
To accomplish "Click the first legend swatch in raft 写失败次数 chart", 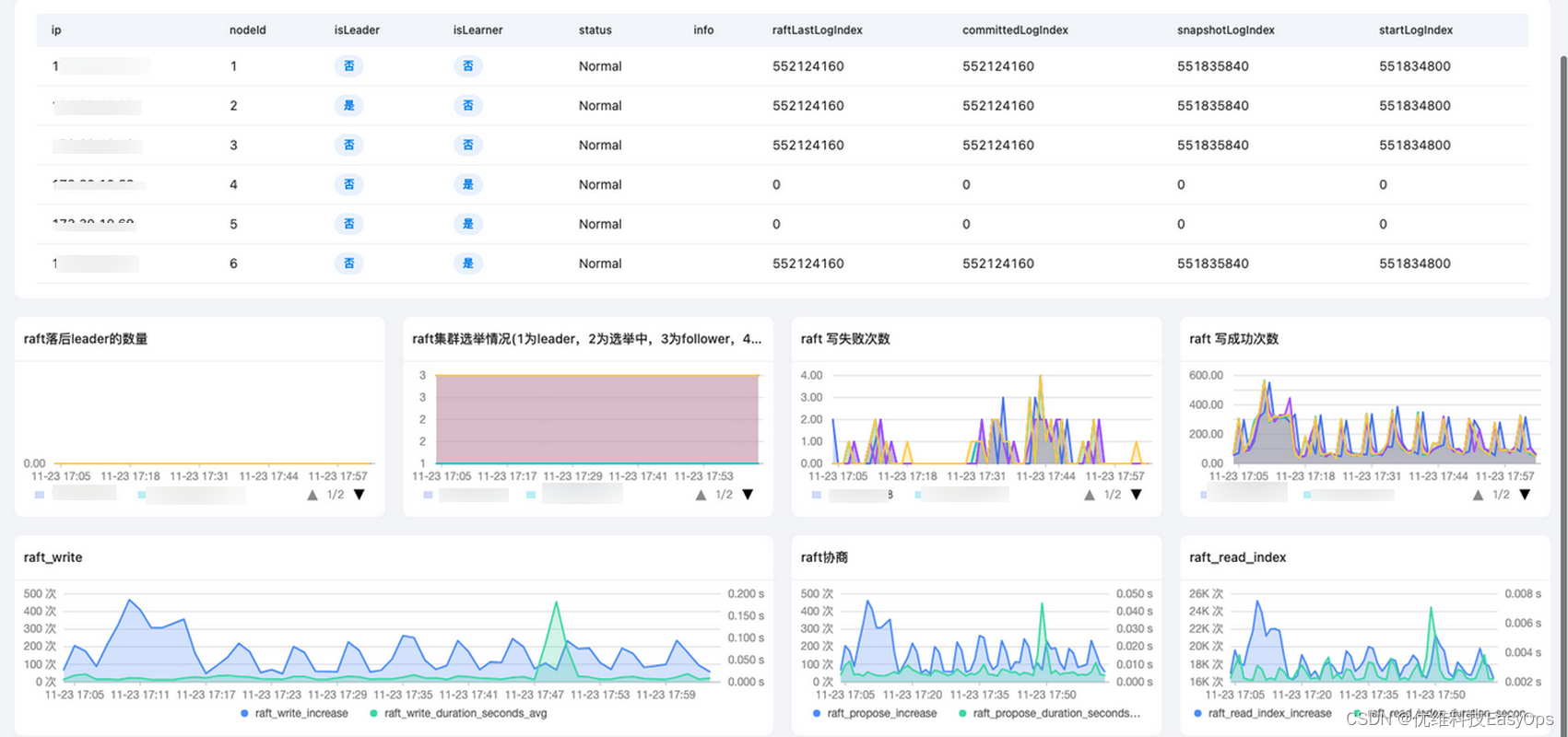I will [x=817, y=495].
